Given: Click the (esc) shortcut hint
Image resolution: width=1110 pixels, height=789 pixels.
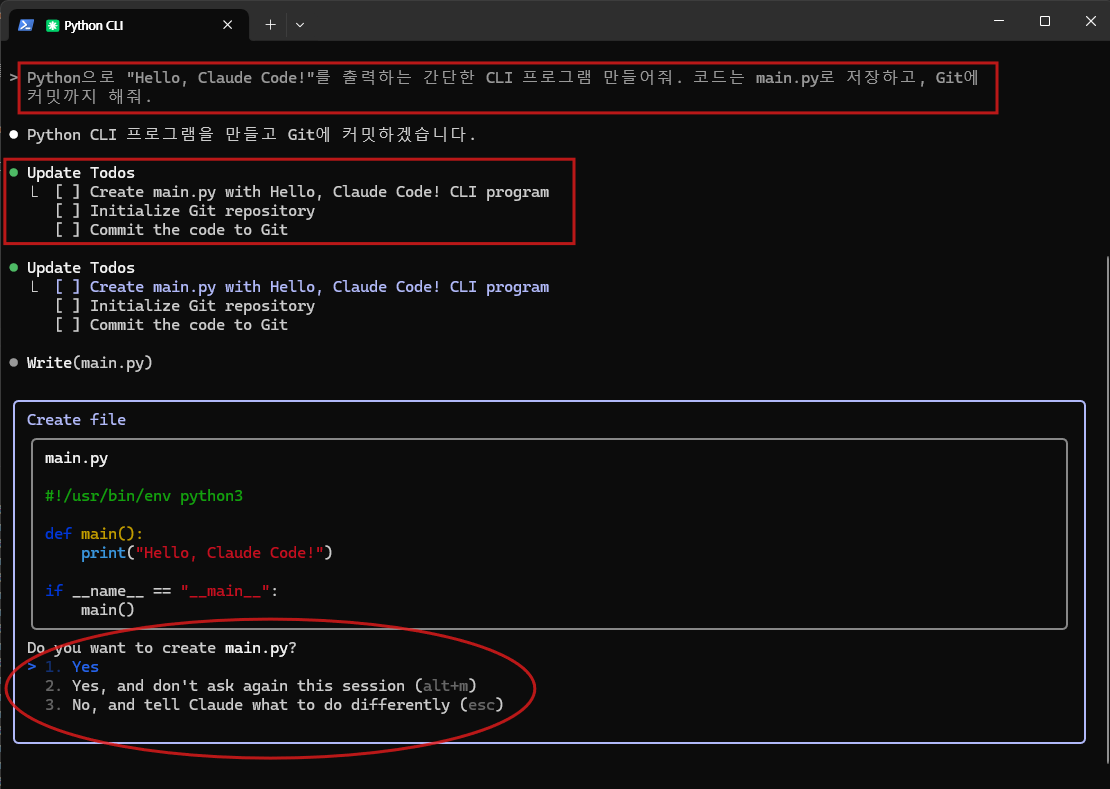Looking at the screenshot, I should coord(481,705).
